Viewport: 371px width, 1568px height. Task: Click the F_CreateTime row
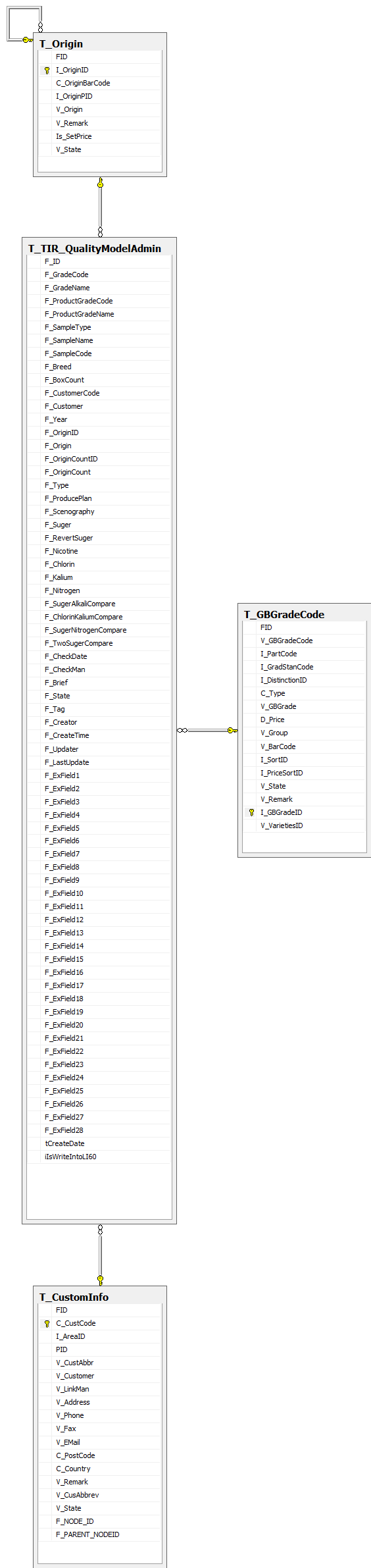(99, 736)
